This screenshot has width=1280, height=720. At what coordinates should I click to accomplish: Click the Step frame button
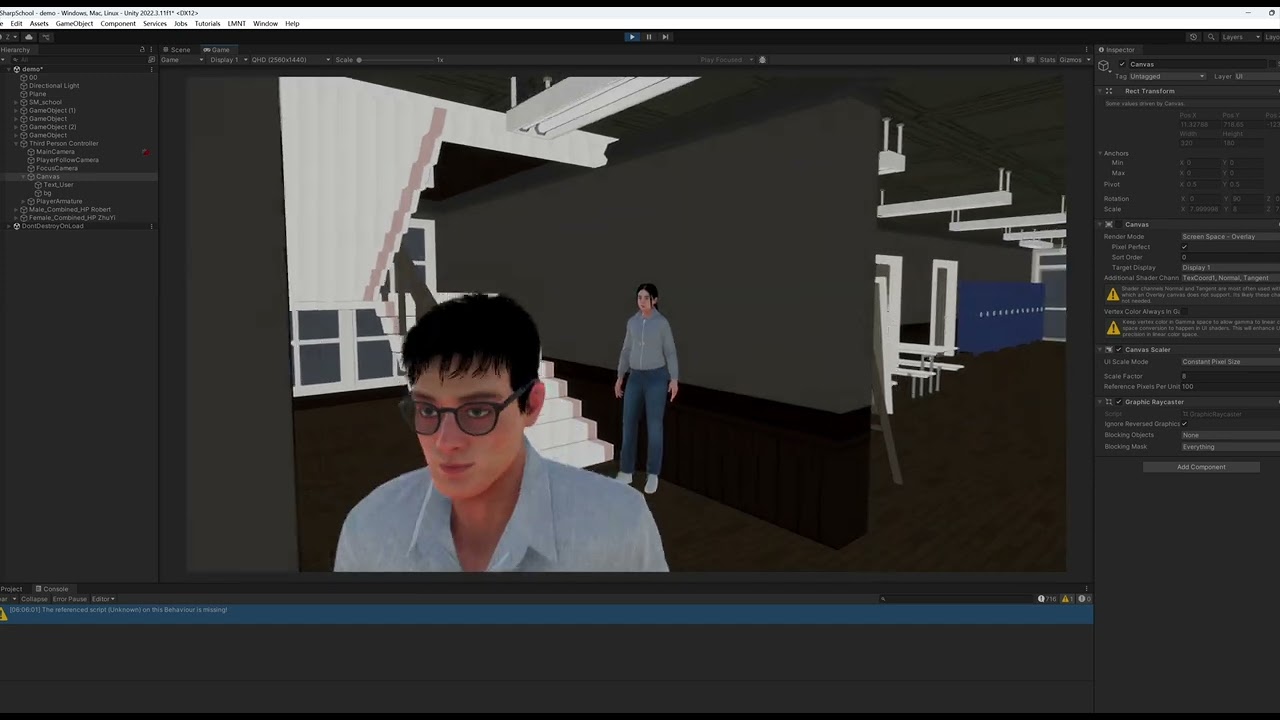(665, 37)
